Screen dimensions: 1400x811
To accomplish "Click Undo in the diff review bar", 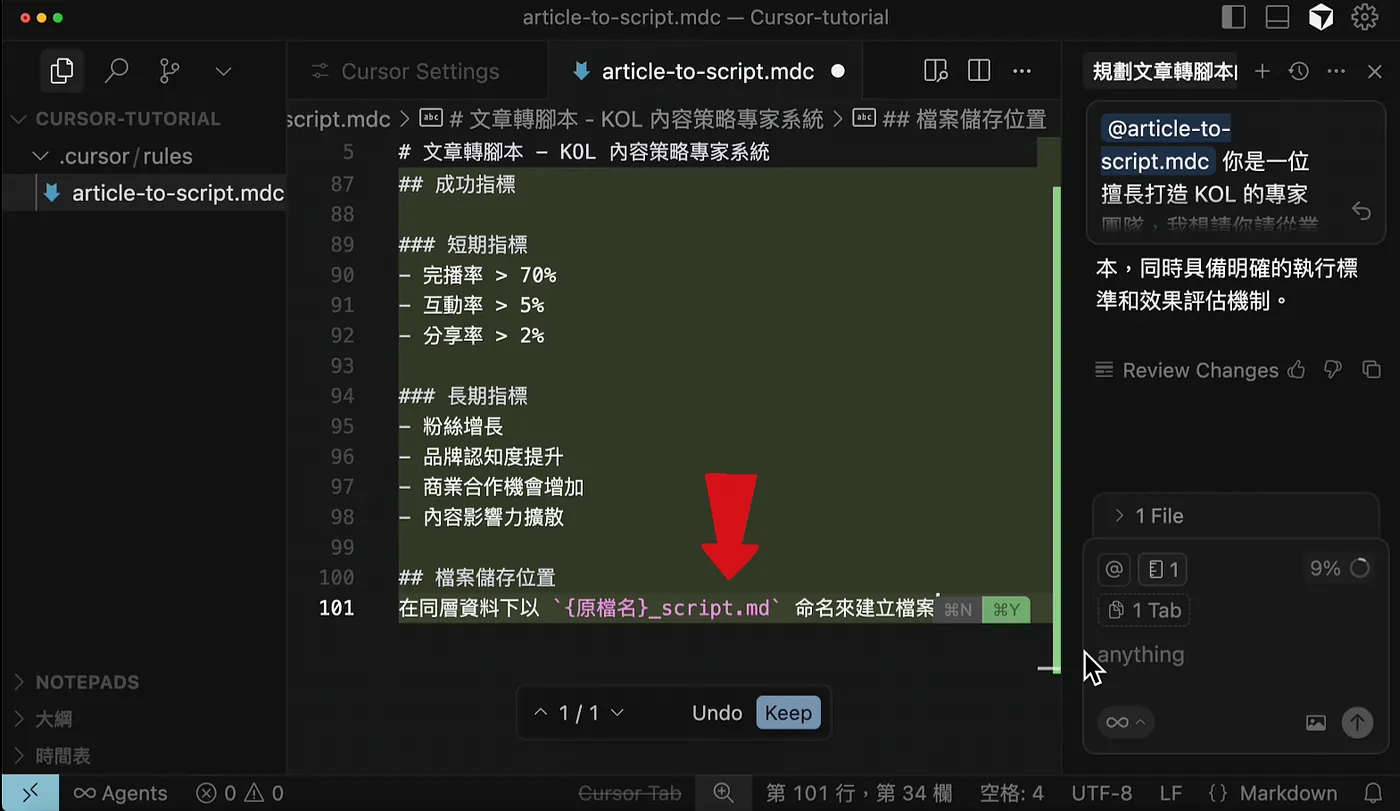I will [717, 713].
